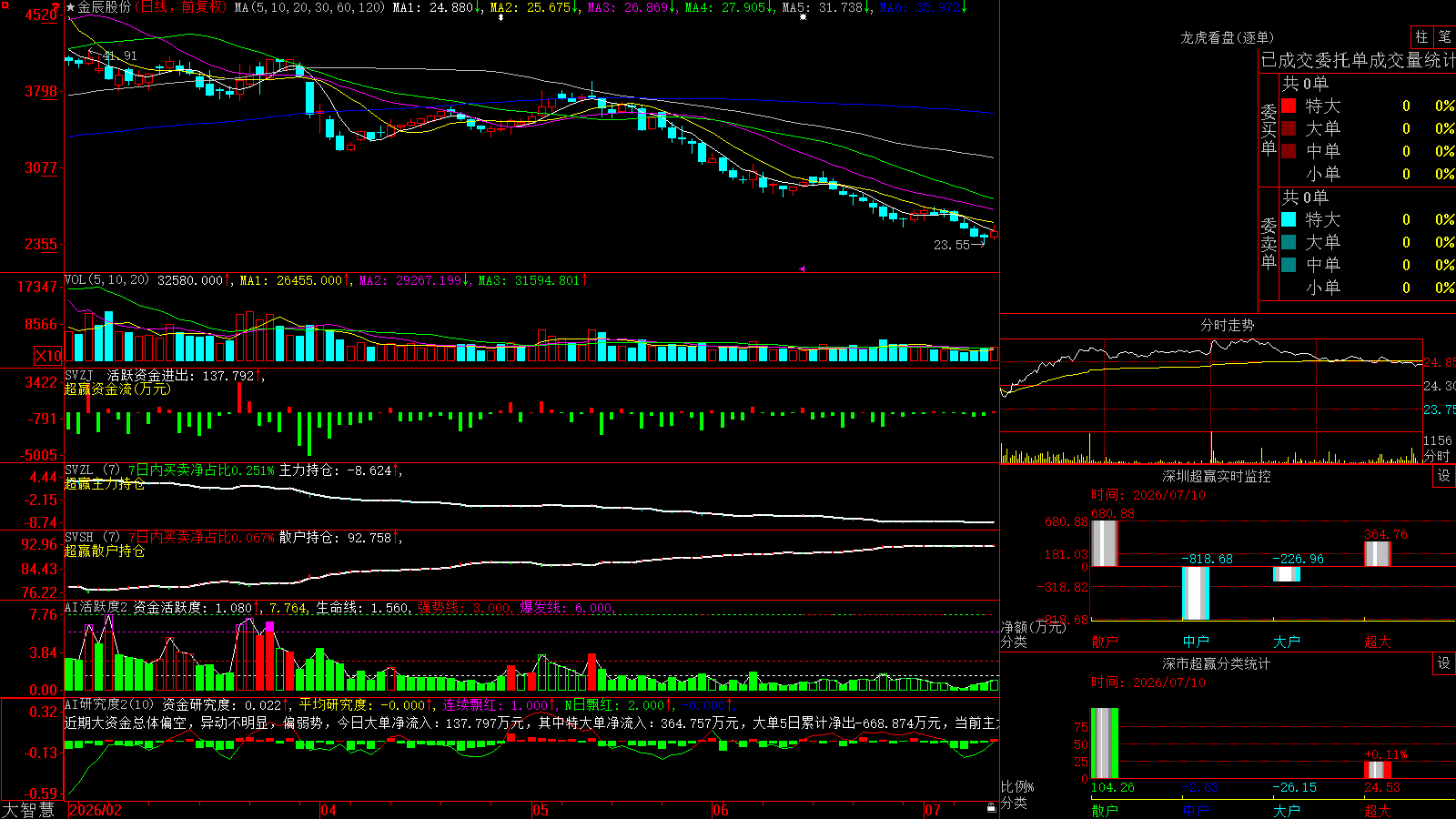Click the 超大 bar labeled 364.76

1378,554
